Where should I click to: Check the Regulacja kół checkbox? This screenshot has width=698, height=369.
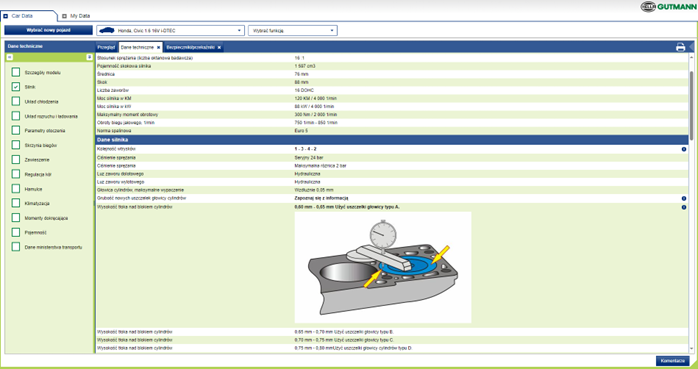[16, 174]
